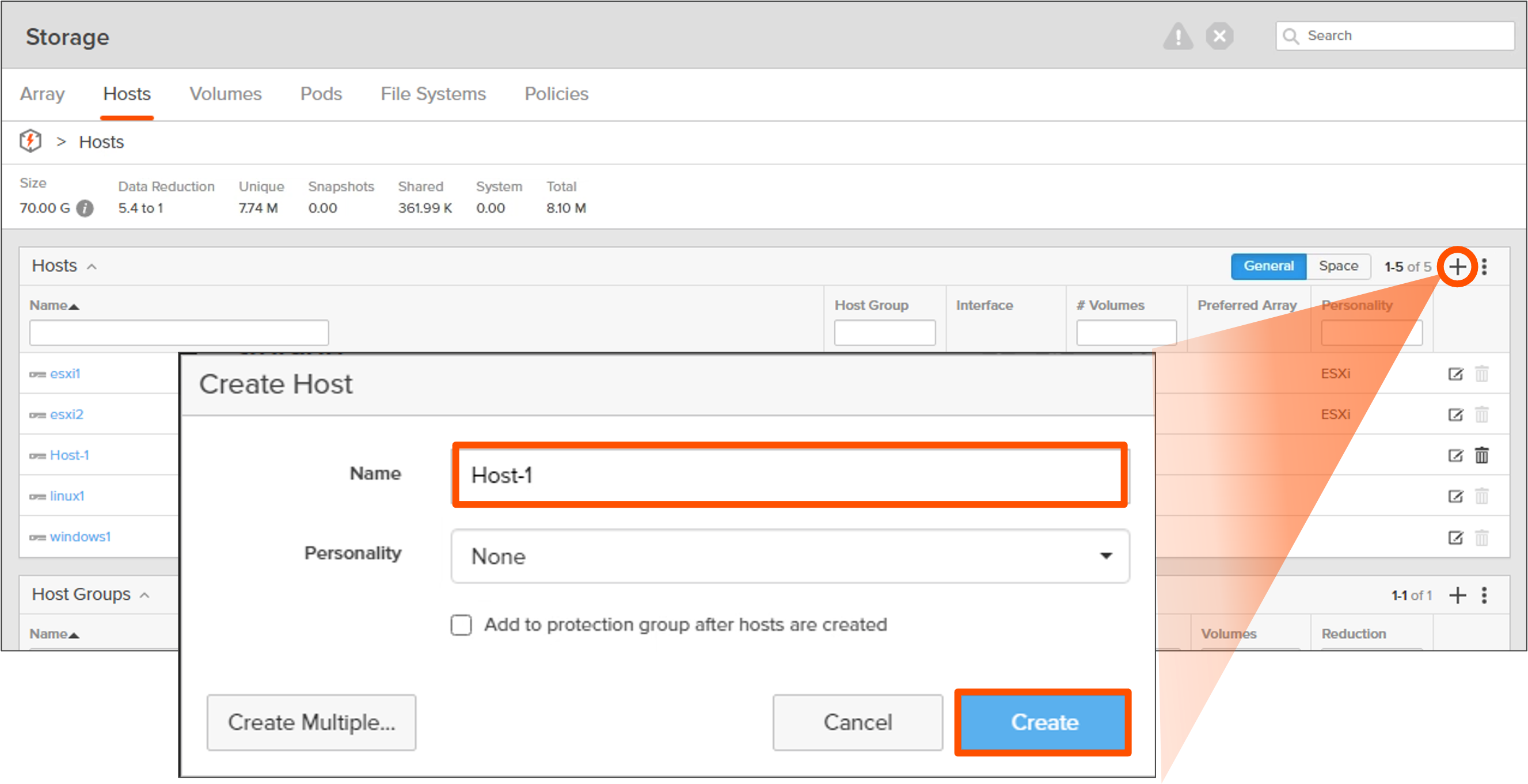Click the Shared value 361.99 K
Screen dimensions: 1528x784
point(425,208)
